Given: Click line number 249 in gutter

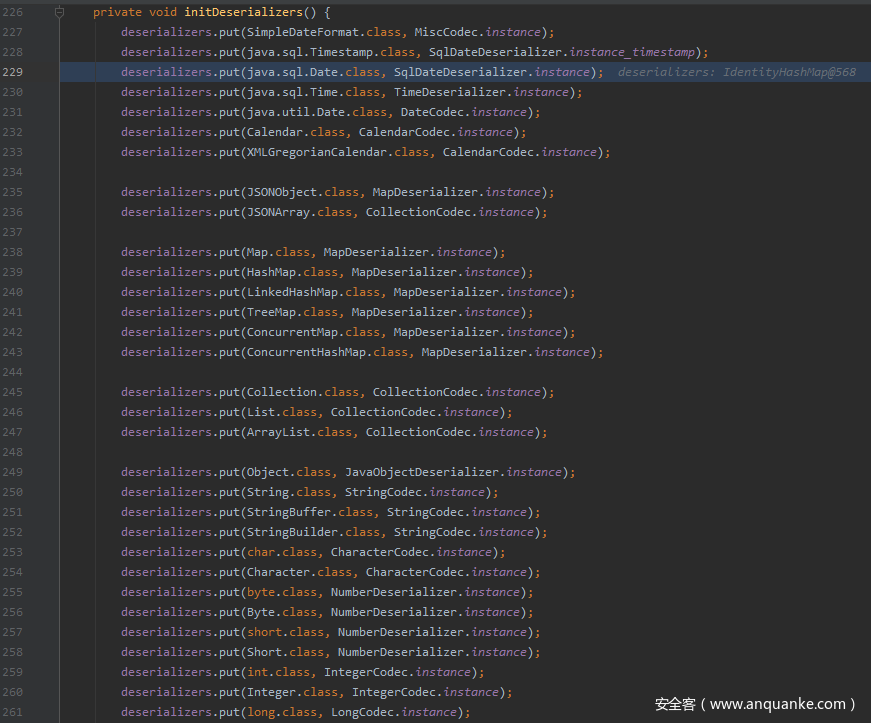Looking at the screenshot, I should [x=13, y=472].
